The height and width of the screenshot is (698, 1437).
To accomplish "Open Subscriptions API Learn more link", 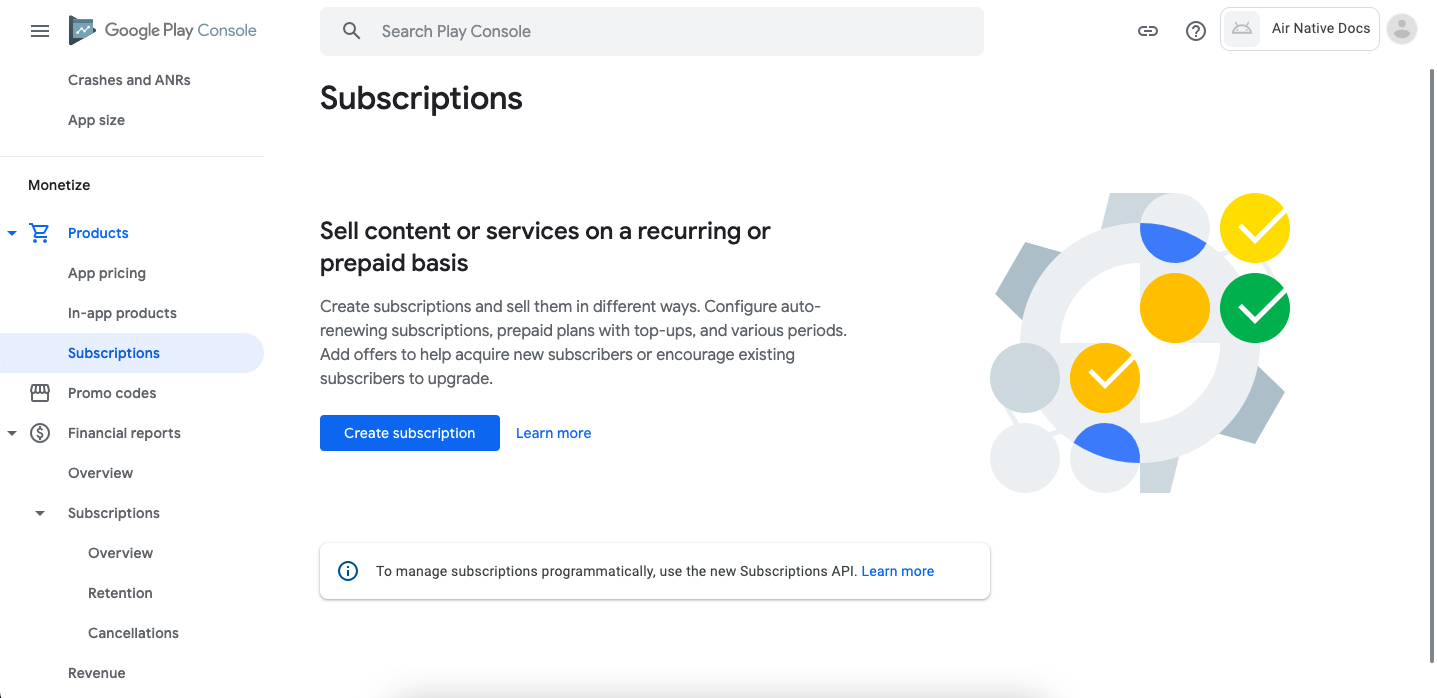I will (897, 571).
